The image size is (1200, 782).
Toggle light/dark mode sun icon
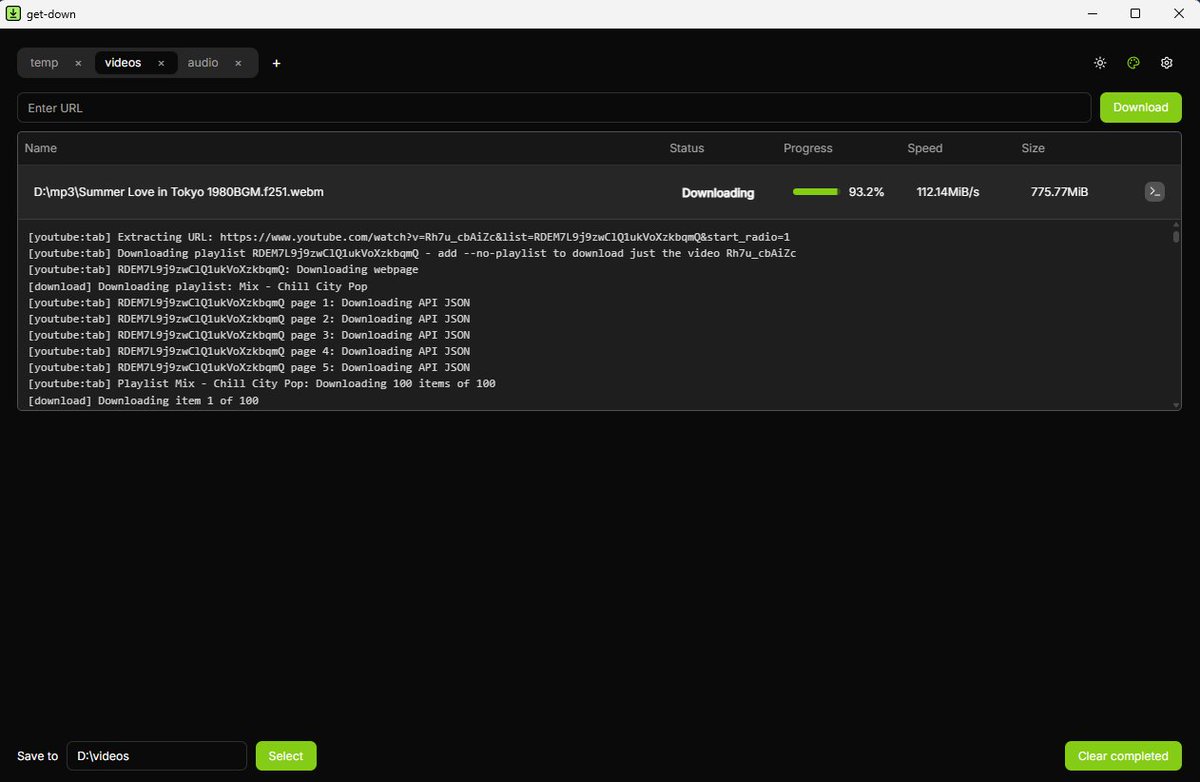pyautogui.click(x=1100, y=63)
